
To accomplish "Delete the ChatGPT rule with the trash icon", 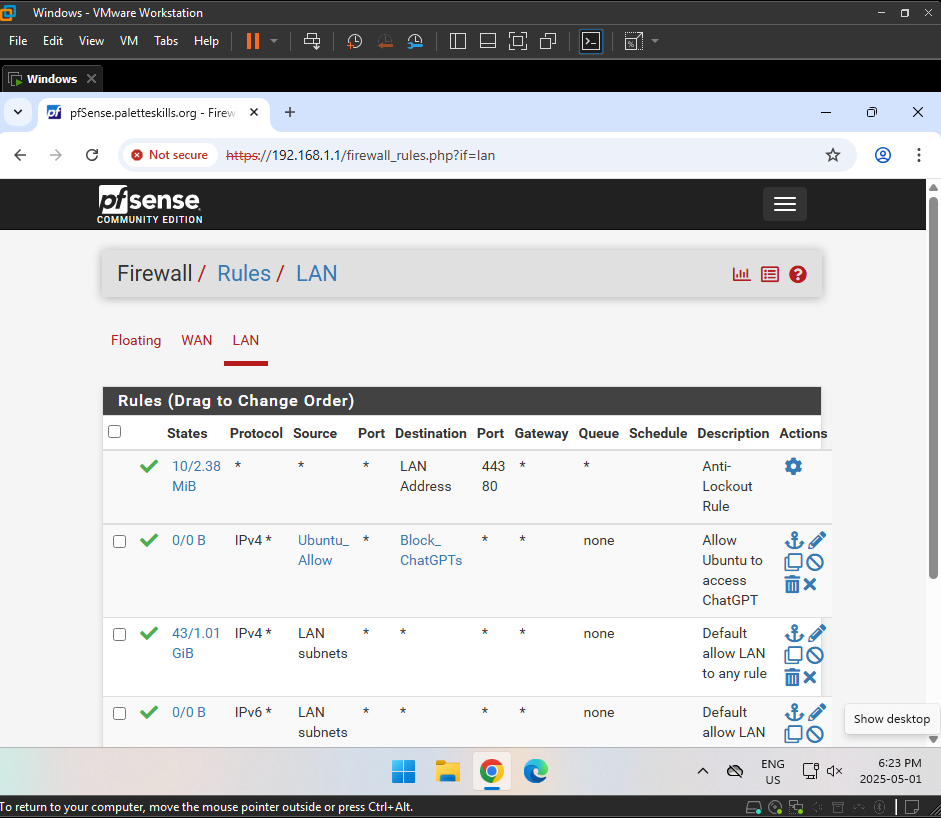I will click(794, 584).
